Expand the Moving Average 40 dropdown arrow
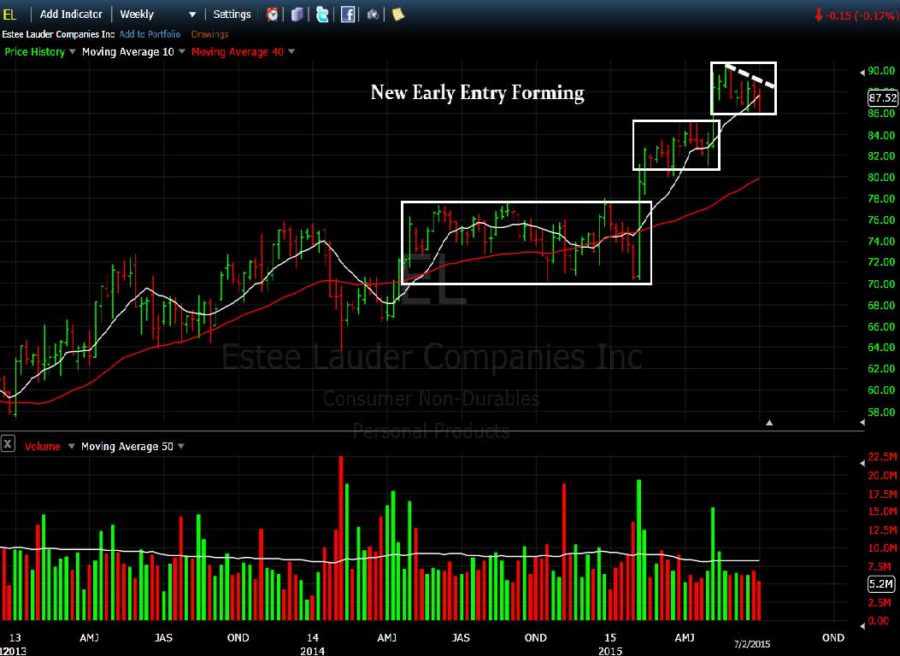 tap(292, 52)
